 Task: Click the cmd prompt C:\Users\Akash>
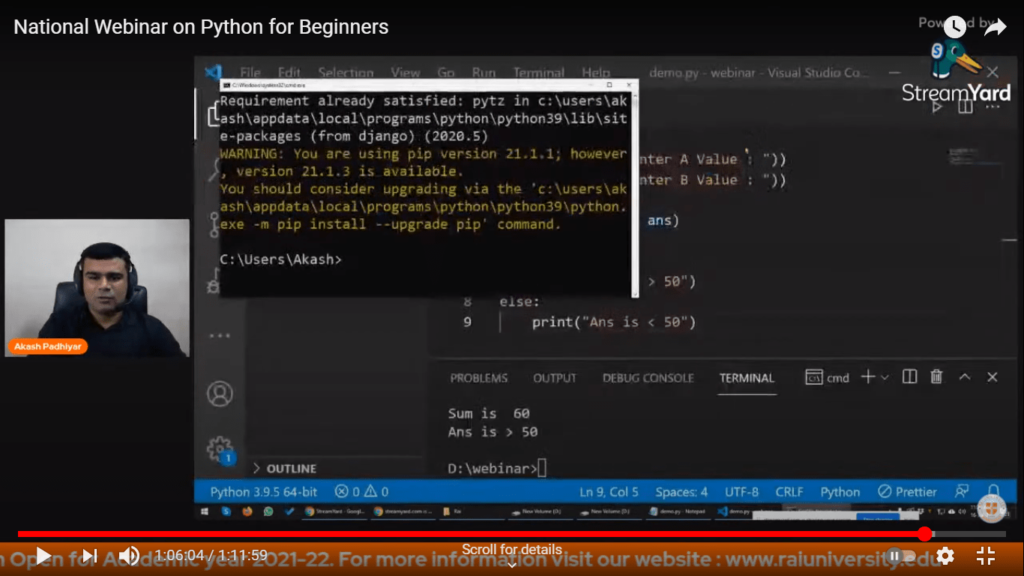point(280,259)
